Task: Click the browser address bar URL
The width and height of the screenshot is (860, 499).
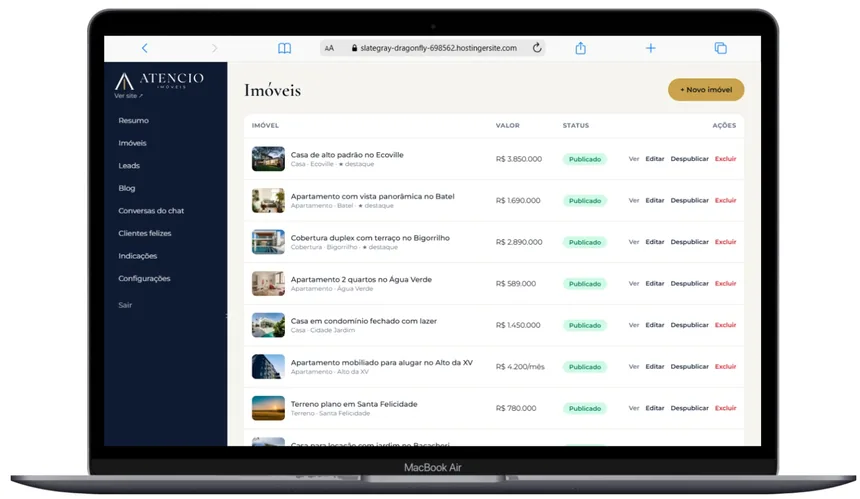Action: (438, 48)
